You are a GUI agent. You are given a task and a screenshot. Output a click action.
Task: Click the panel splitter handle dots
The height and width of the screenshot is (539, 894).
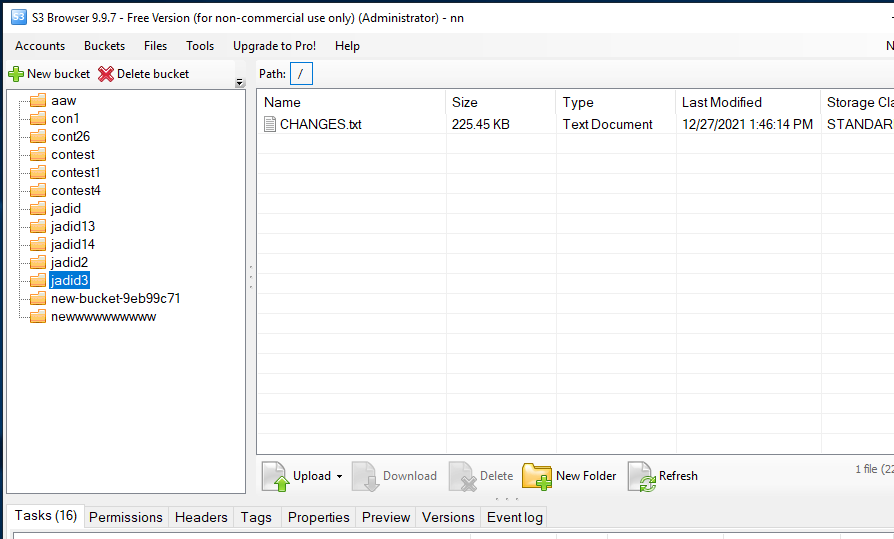(x=251, y=277)
